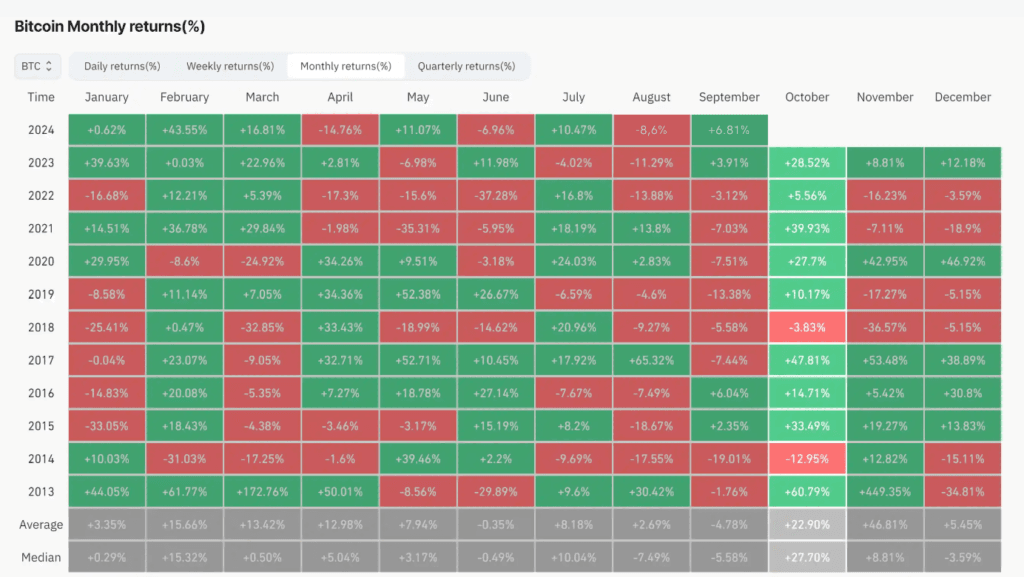
Task: Click the October 2018 -3.83% red cell
Action: tap(807, 327)
